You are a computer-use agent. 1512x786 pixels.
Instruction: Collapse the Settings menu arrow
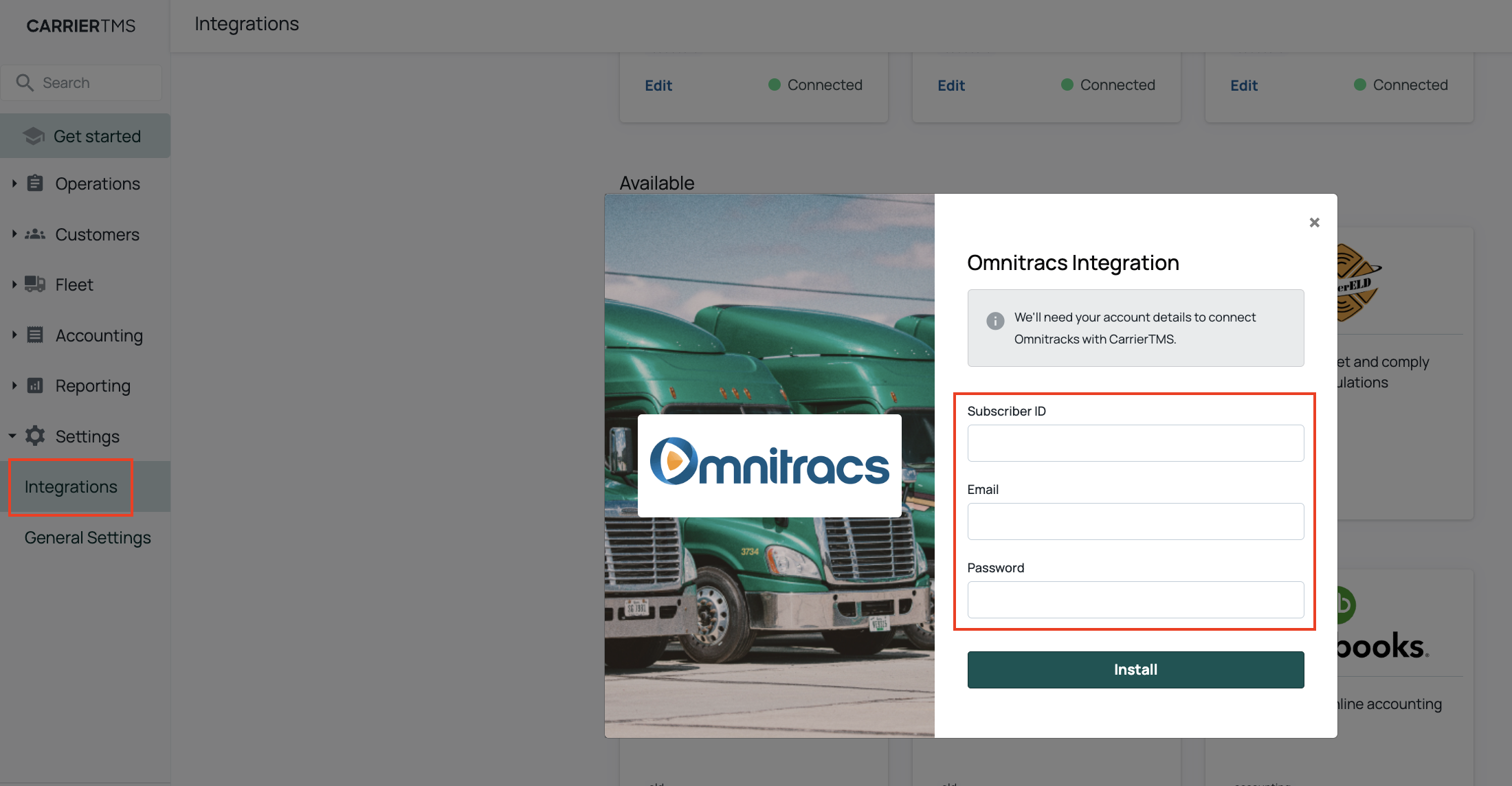(x=12, y=436)
